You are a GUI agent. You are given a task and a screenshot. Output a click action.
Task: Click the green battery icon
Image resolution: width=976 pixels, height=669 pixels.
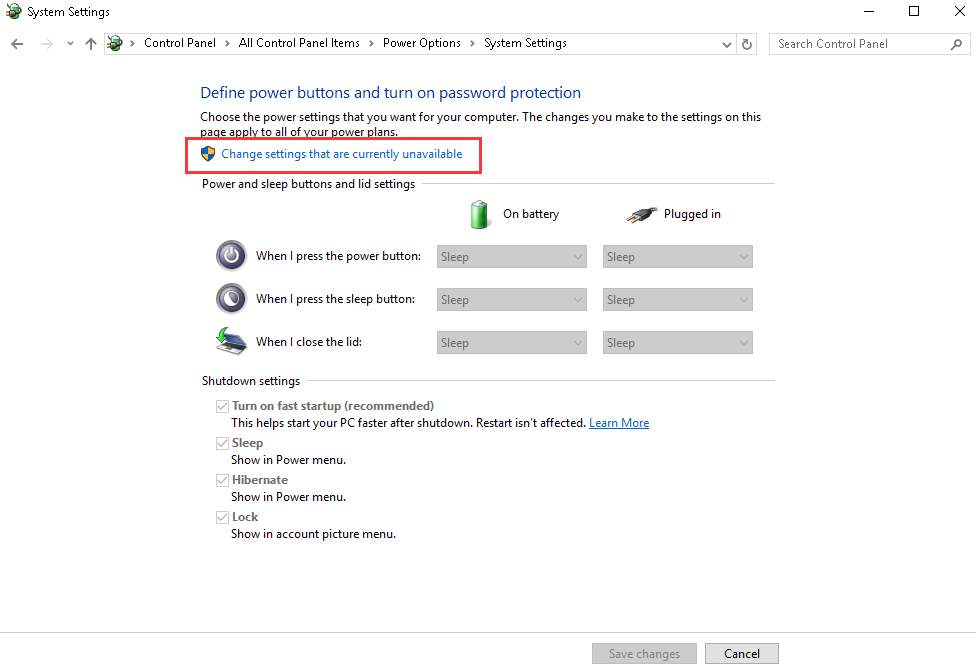point(479,214)
